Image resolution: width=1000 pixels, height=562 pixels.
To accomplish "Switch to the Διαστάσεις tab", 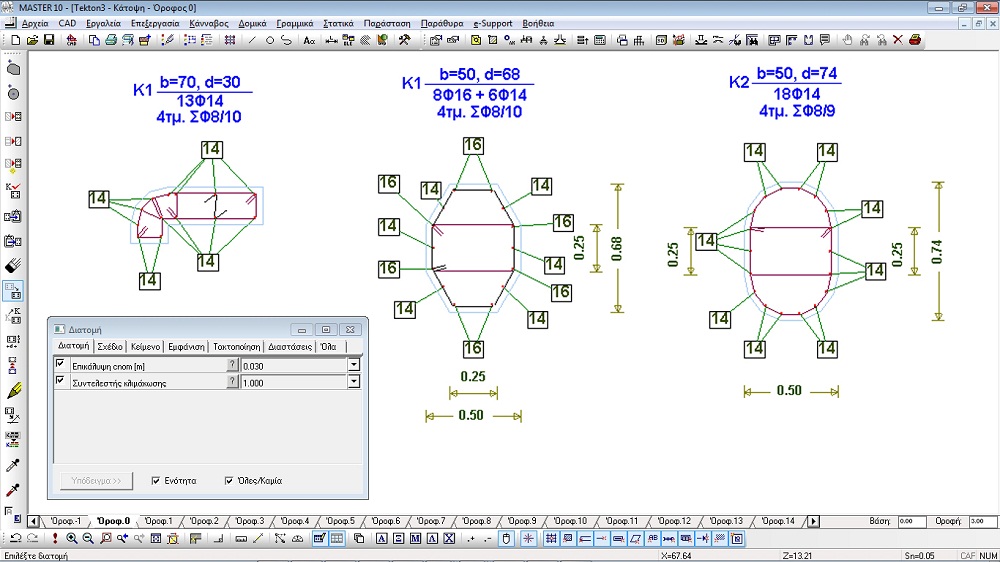I will [290, 346].
